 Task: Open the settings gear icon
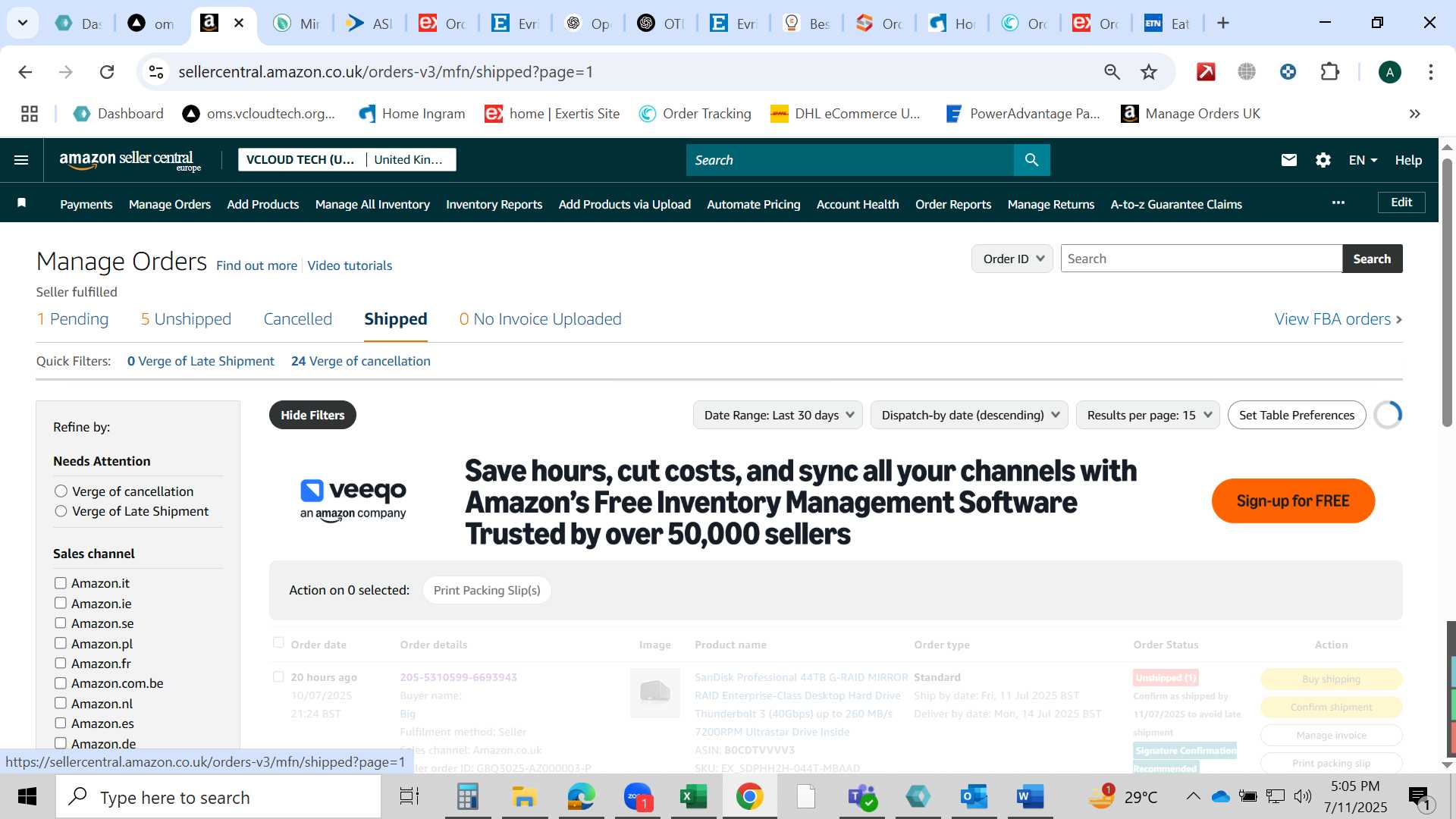(1323, 160)
